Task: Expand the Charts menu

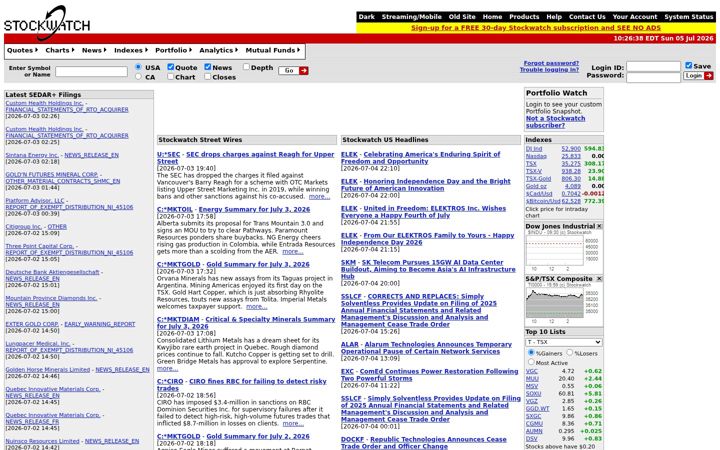Action: click(60, 51)
